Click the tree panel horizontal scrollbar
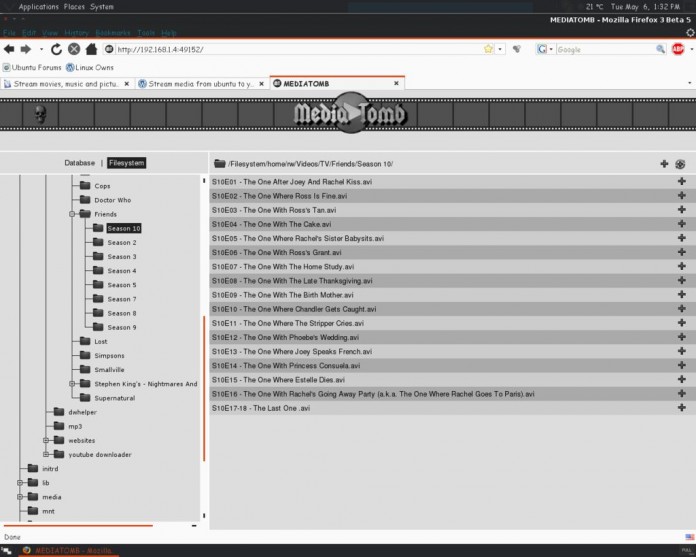696x557 pixels. [78, 525]
